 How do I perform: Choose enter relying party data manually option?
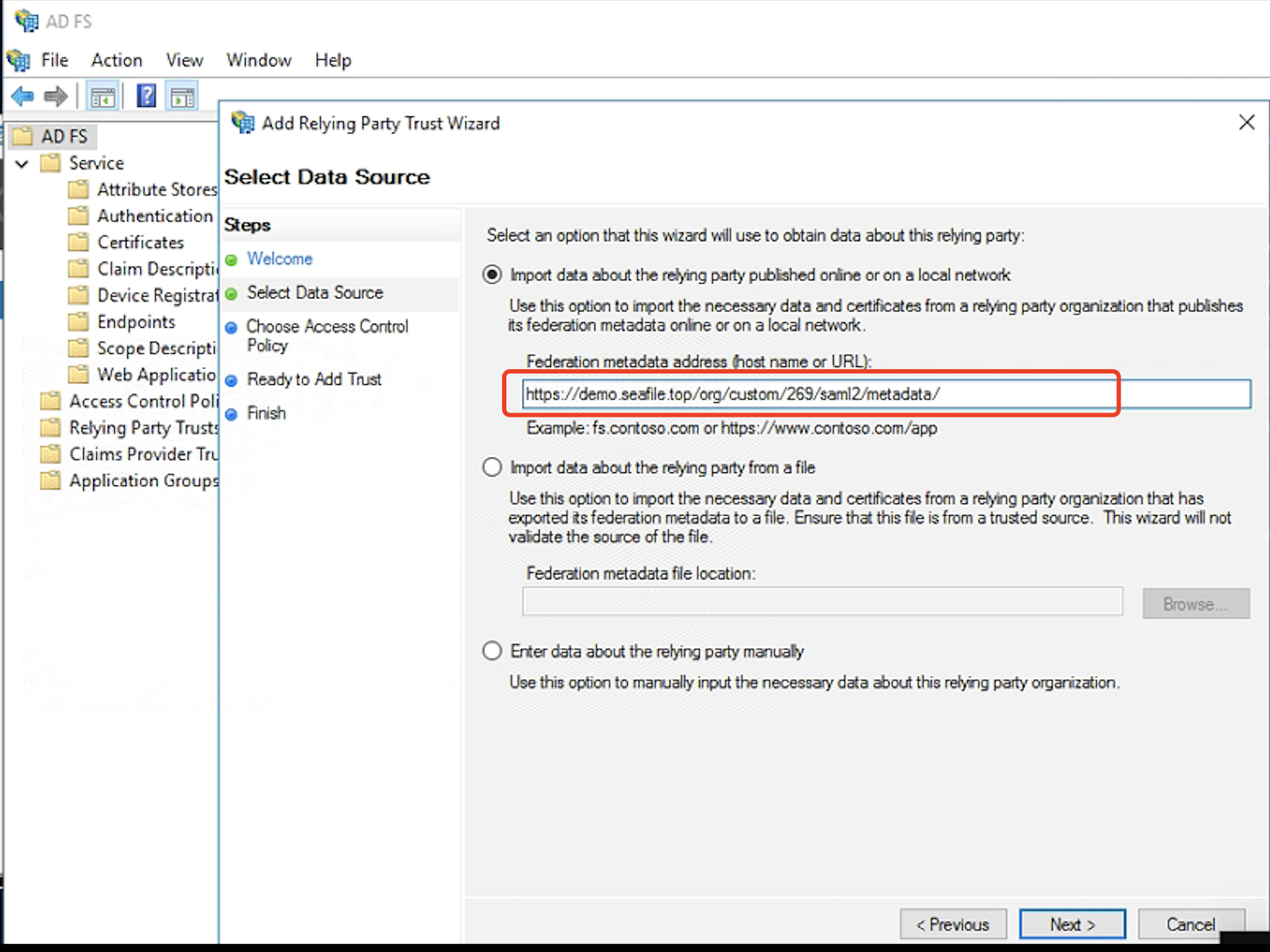point(492,651)
